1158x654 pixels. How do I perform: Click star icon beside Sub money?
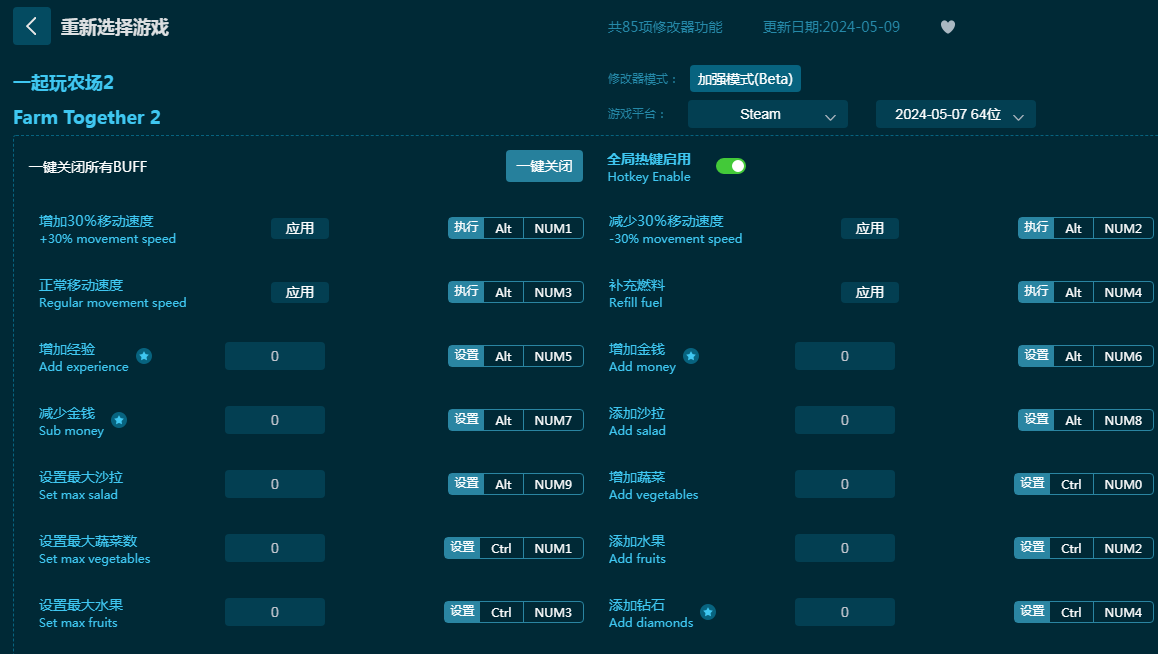click(x=119, y=420)
